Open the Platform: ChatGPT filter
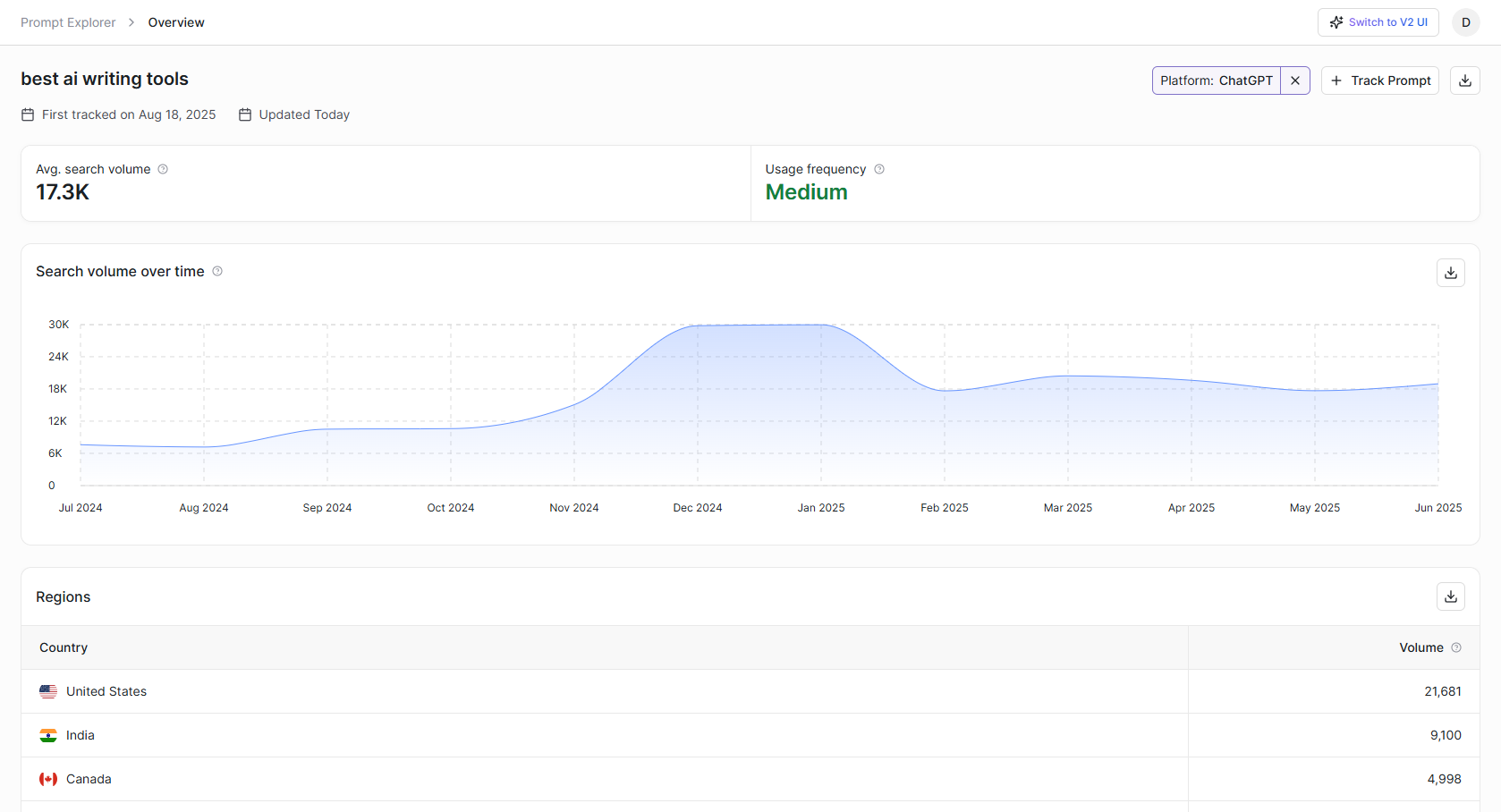The image size is (1501, 812). click(1217, 80)
